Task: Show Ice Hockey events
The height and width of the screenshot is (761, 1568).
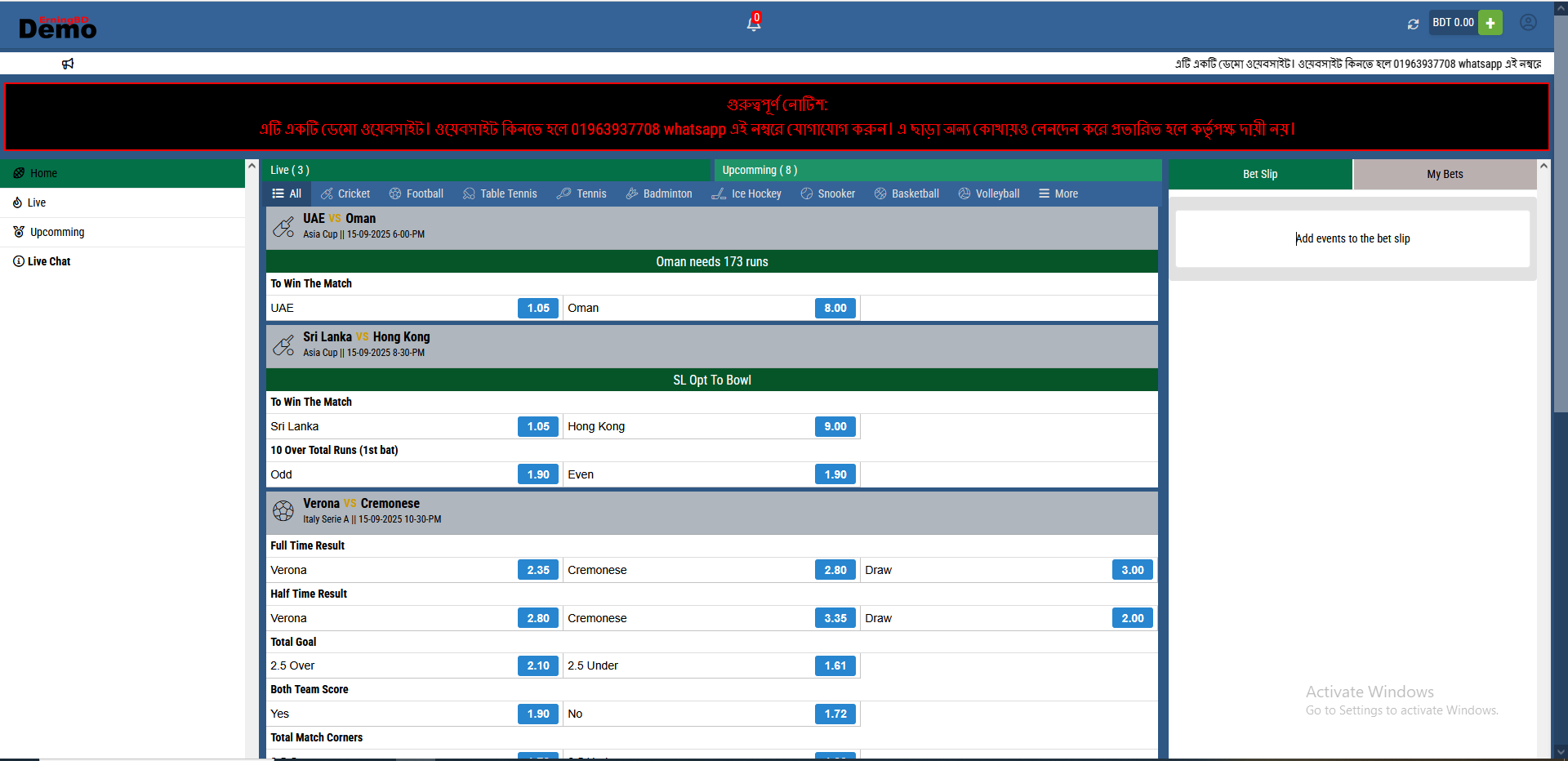Action: (x=746, y=194)
